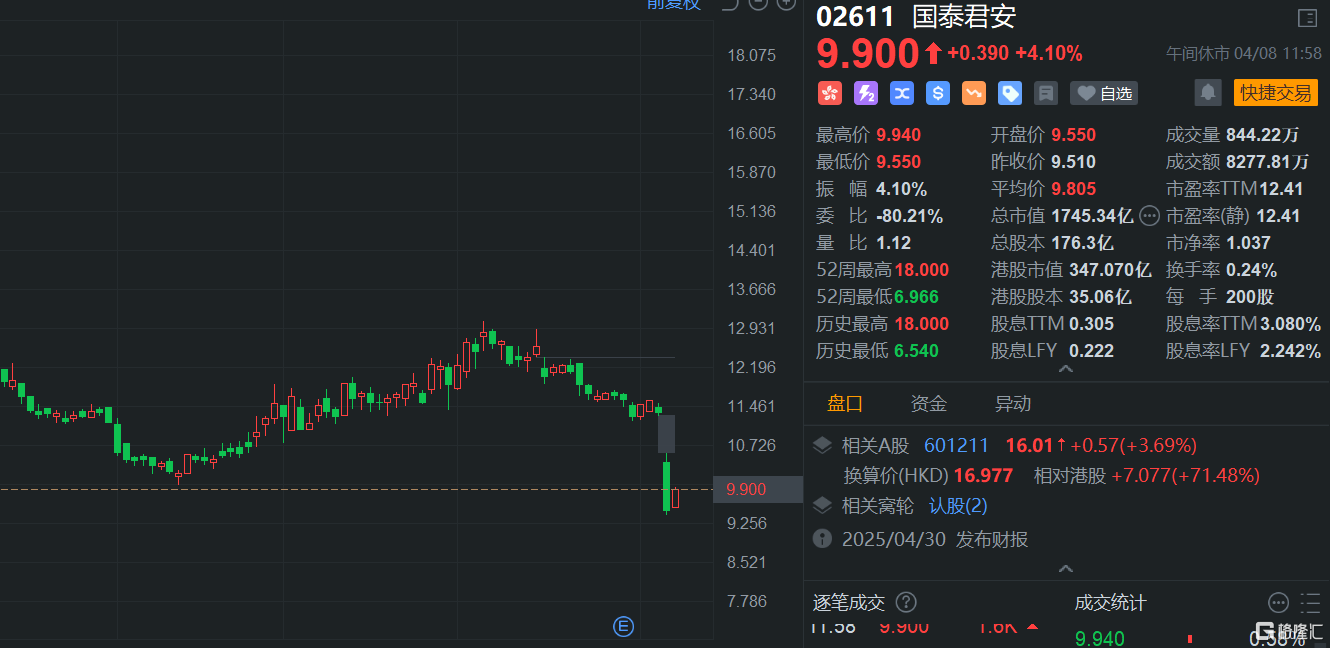Image resolution: width=1330 pixels, height=648 pixels.
Task: Click the 开盘价 9.550 value
Action: click(x=1073, y=135)
